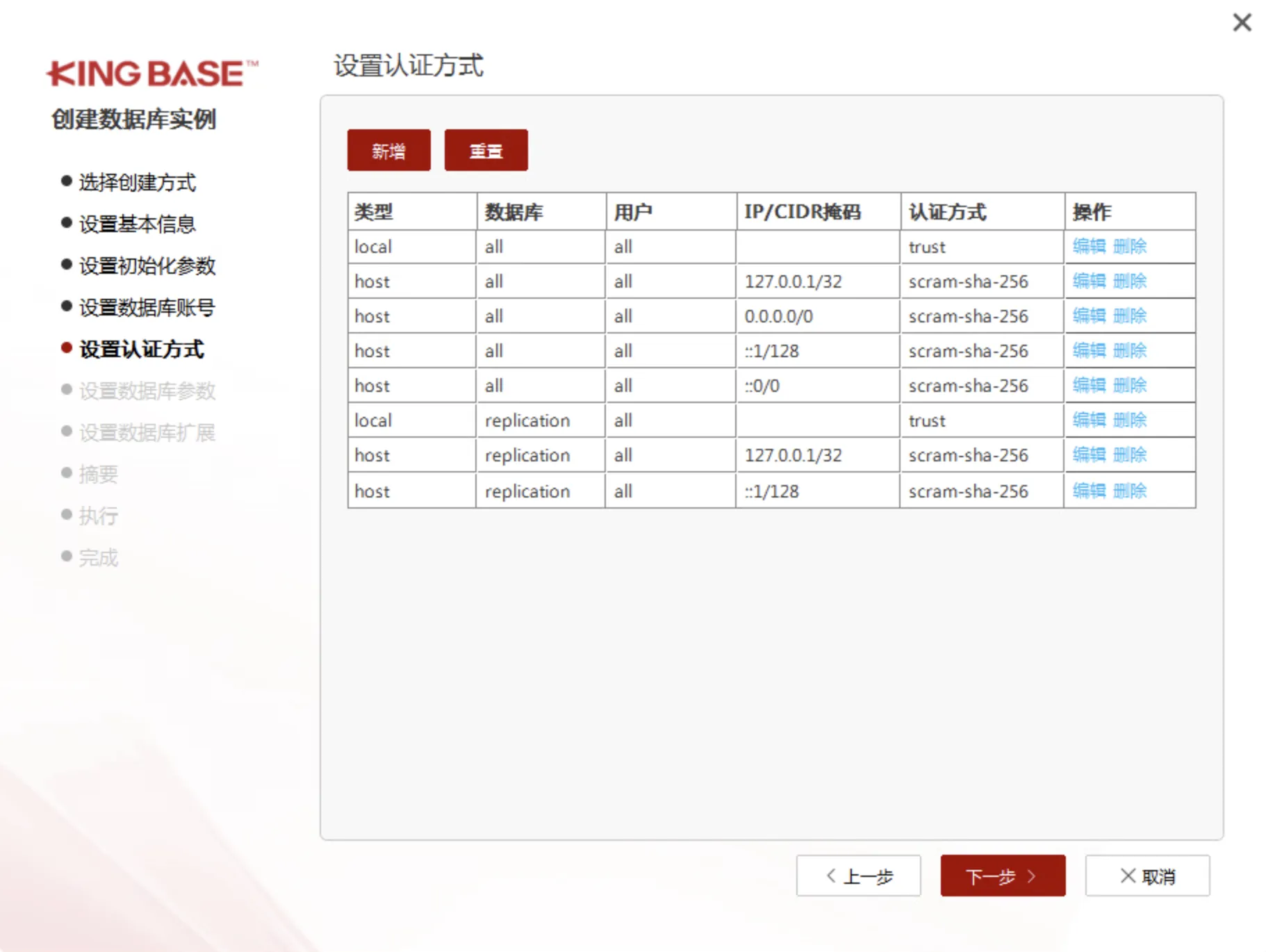Delete the 0.0.0.0/0 host rule
Screen dimensions: 1266x952
click(1131, 316)
